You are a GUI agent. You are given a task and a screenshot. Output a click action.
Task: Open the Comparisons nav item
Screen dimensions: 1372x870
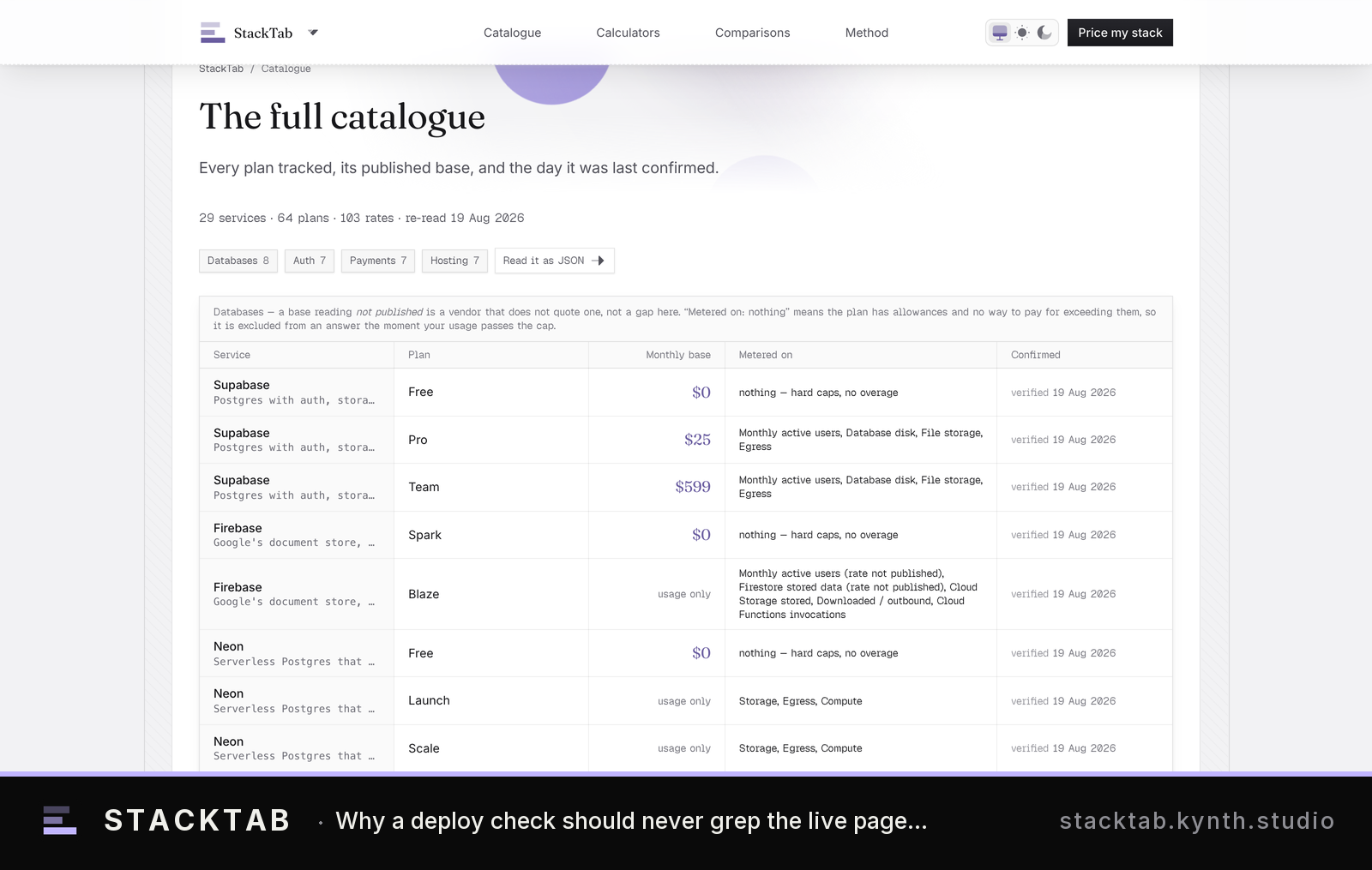click(x=752, y=33)
